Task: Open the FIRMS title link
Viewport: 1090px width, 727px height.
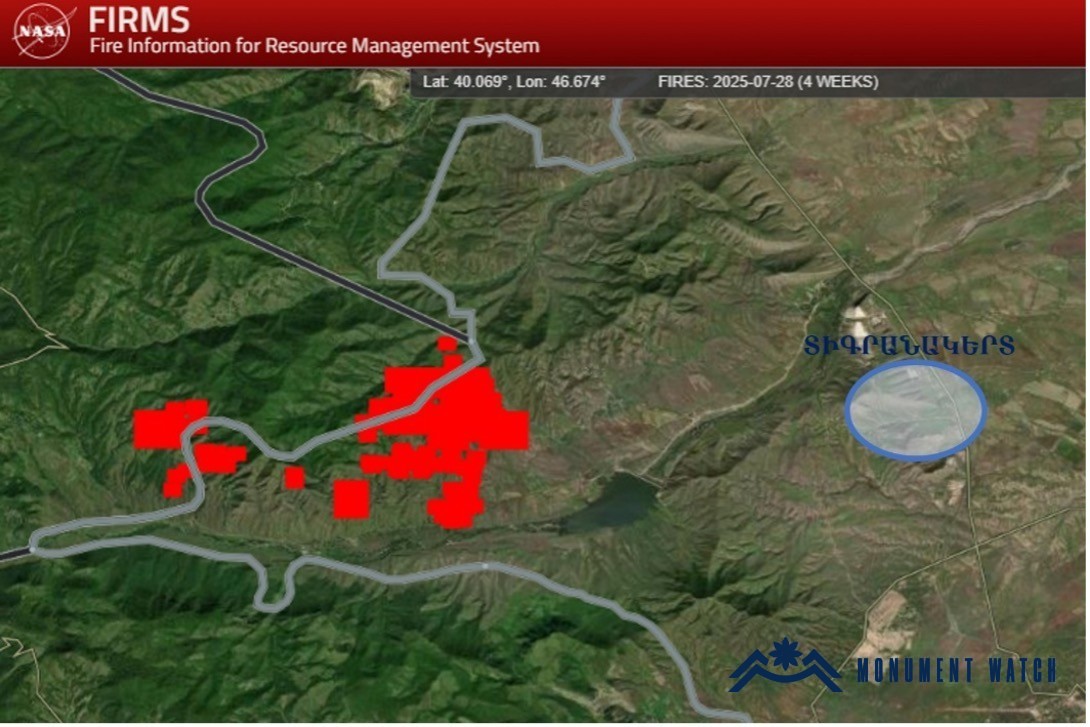Action: (139, 19)
